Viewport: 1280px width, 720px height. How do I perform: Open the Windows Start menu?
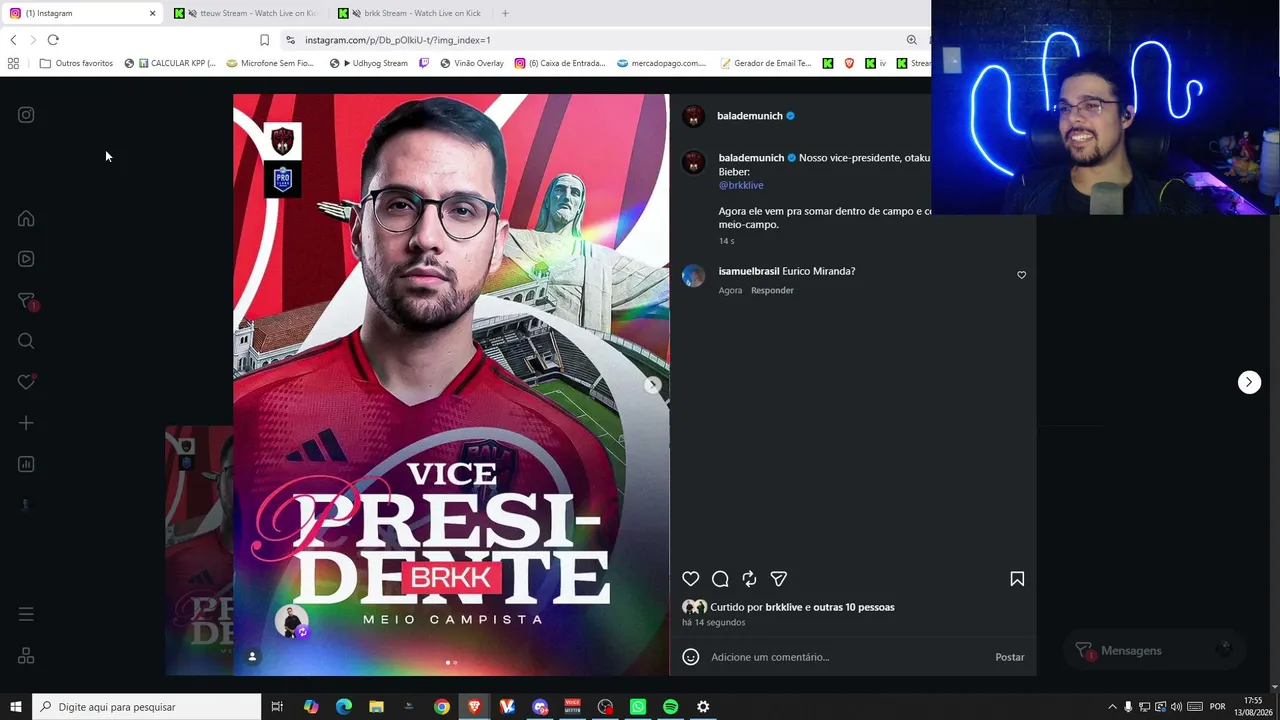[x=16, y=707]
